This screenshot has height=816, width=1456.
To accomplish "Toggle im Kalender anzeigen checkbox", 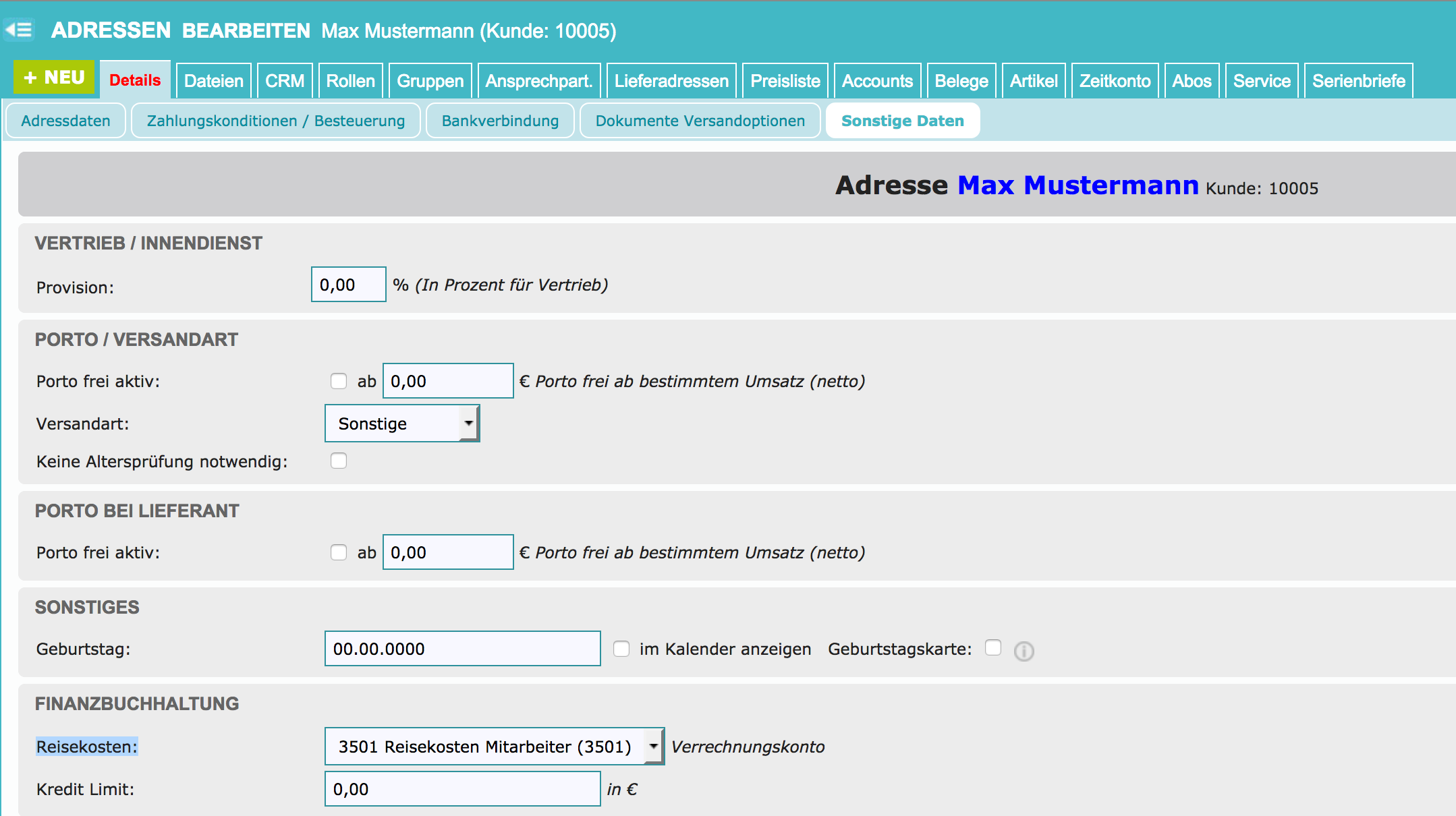I will tap(621, 649).
